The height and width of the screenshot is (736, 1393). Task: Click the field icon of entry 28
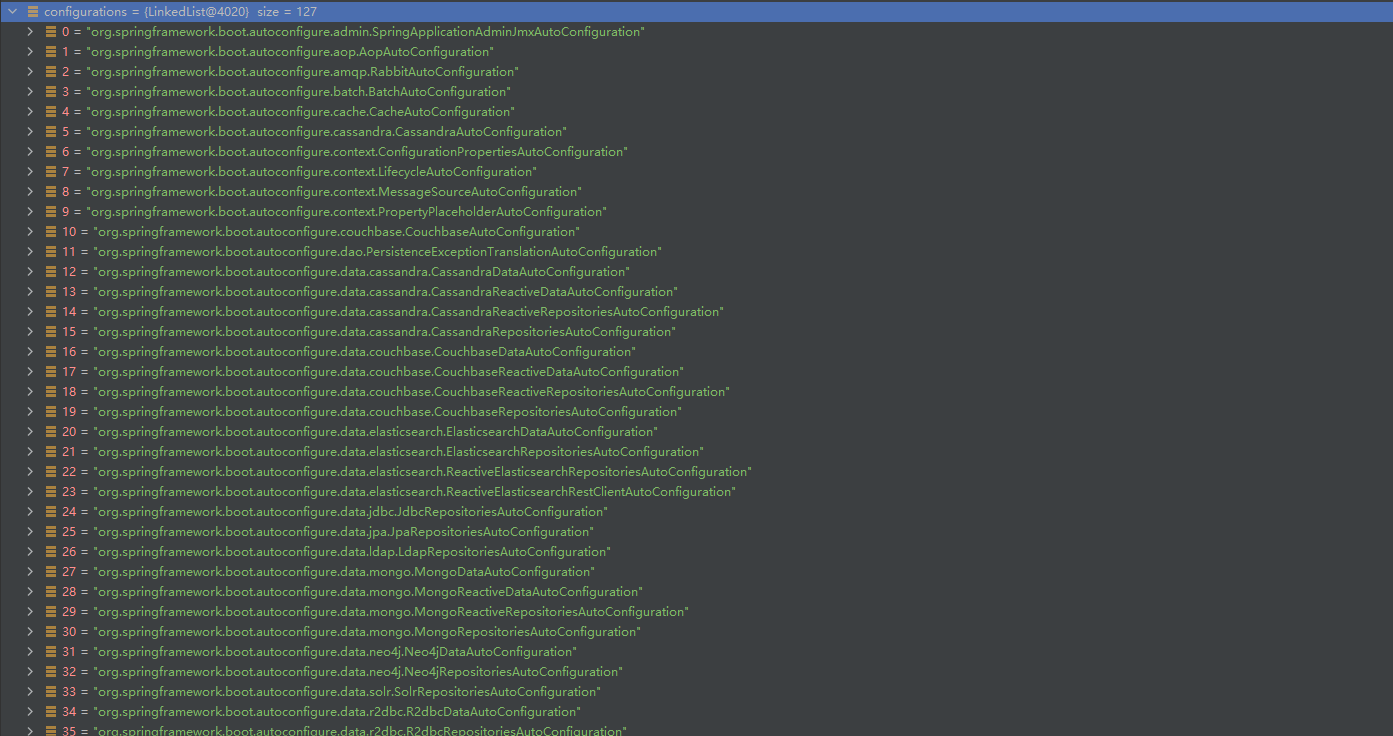51,592
